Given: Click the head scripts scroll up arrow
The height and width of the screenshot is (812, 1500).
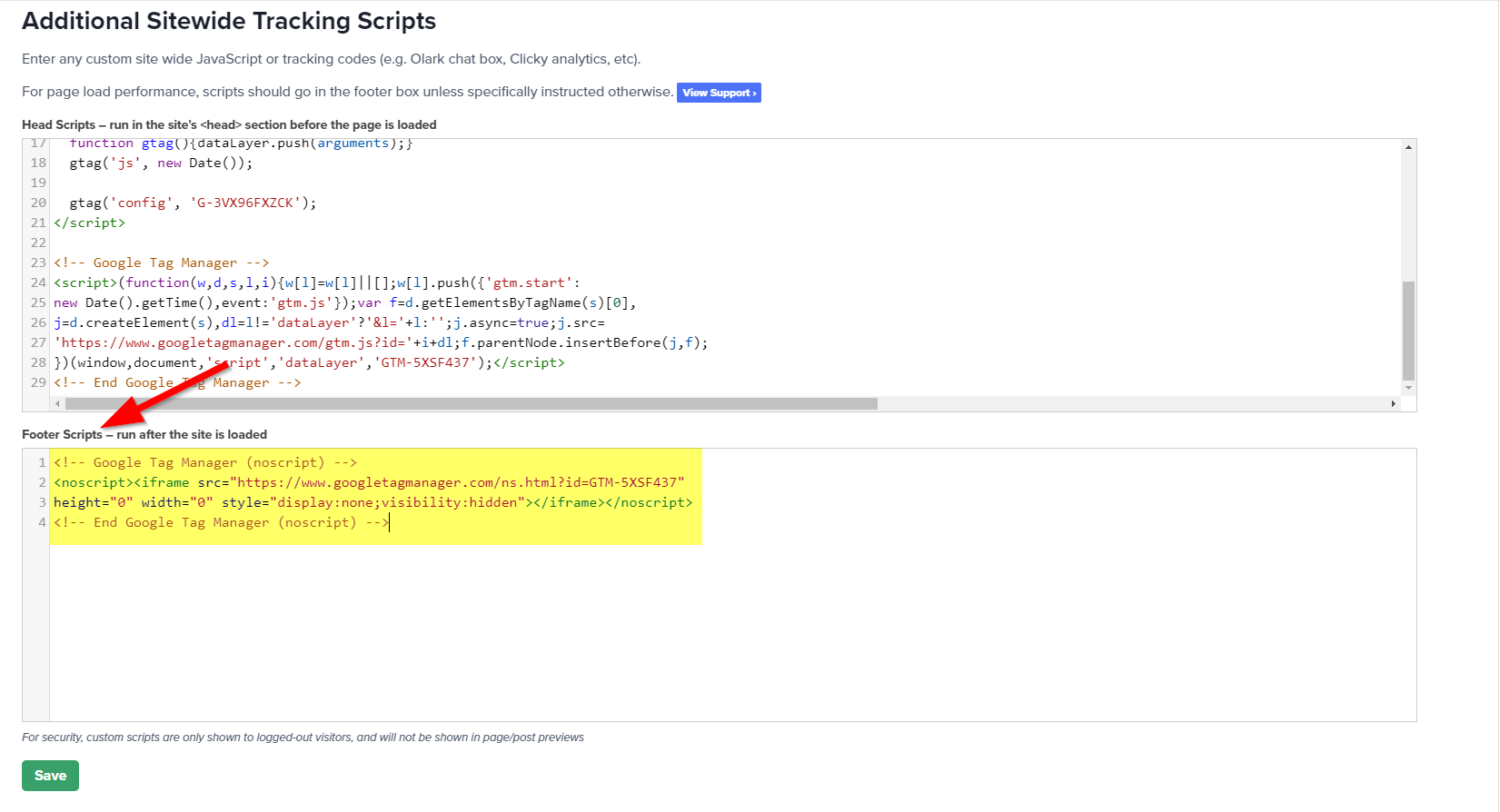Looking at the screenshot, I should tap(1408, 147).
